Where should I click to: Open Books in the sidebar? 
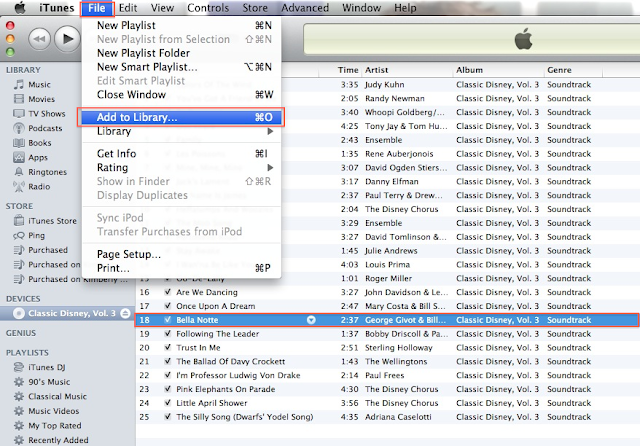40,143
